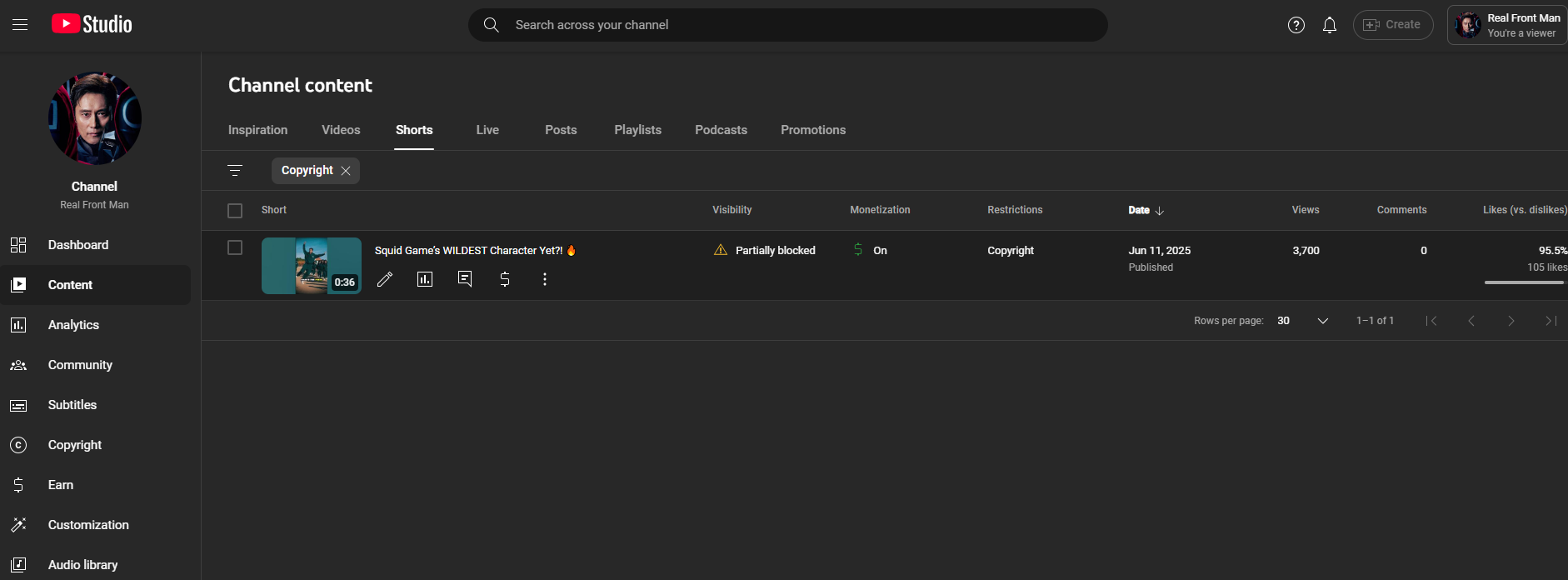Image resolution: width=1568 pixels, height=580 pixels.
Task: Switch to the Live tab
Action: pyautogui.click(x=487, y=130)
